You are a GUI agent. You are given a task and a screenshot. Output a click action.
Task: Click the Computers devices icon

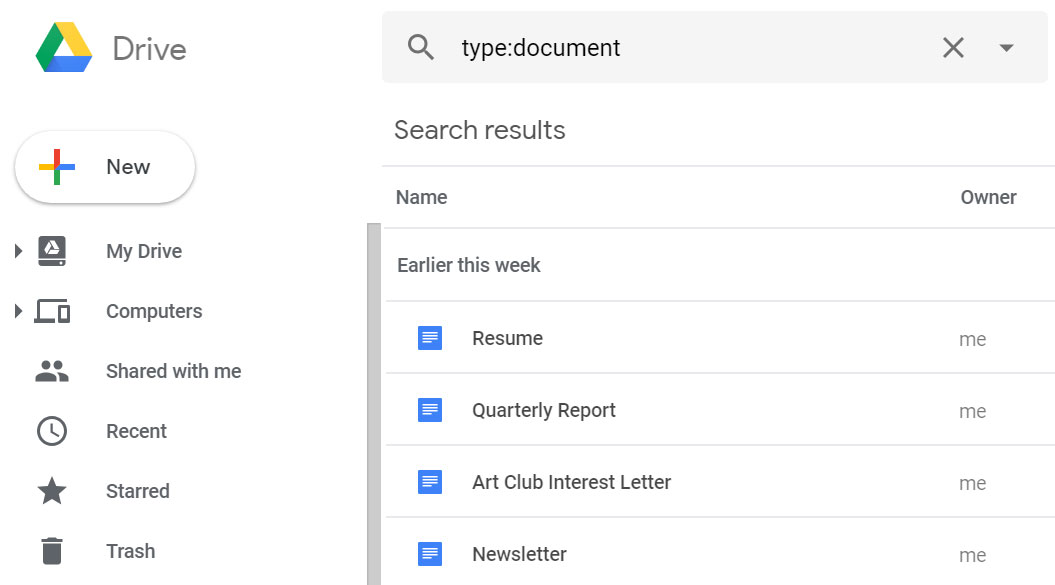(52, 311)
